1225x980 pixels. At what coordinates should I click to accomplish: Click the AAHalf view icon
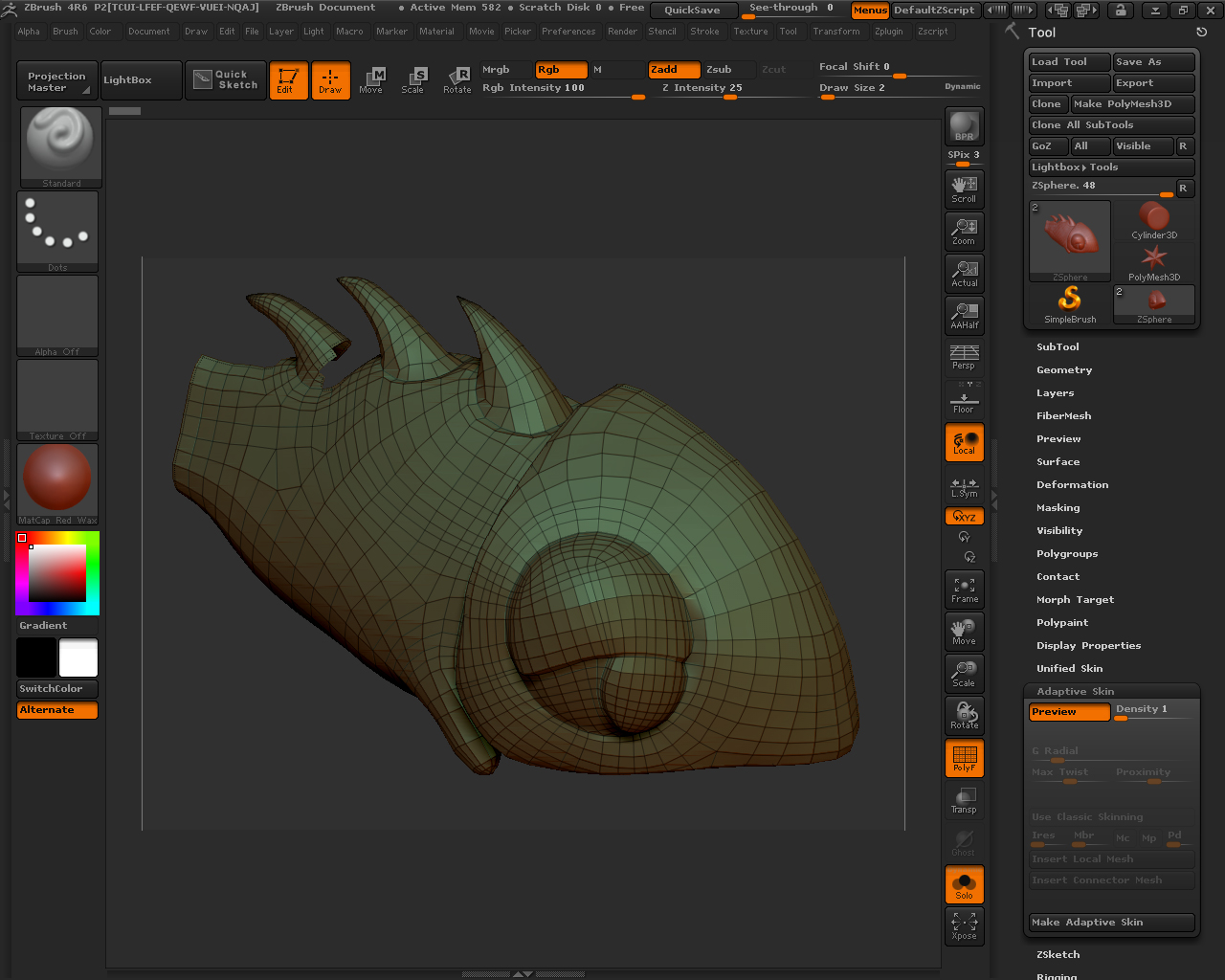pos(964,315)
